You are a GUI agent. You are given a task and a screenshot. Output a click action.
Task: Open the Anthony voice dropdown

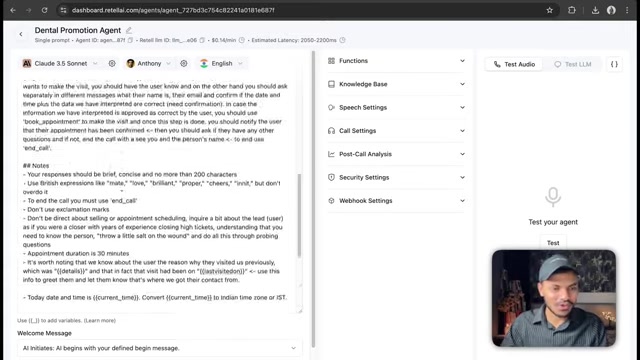pyautogui.click(x=149, y=63)
